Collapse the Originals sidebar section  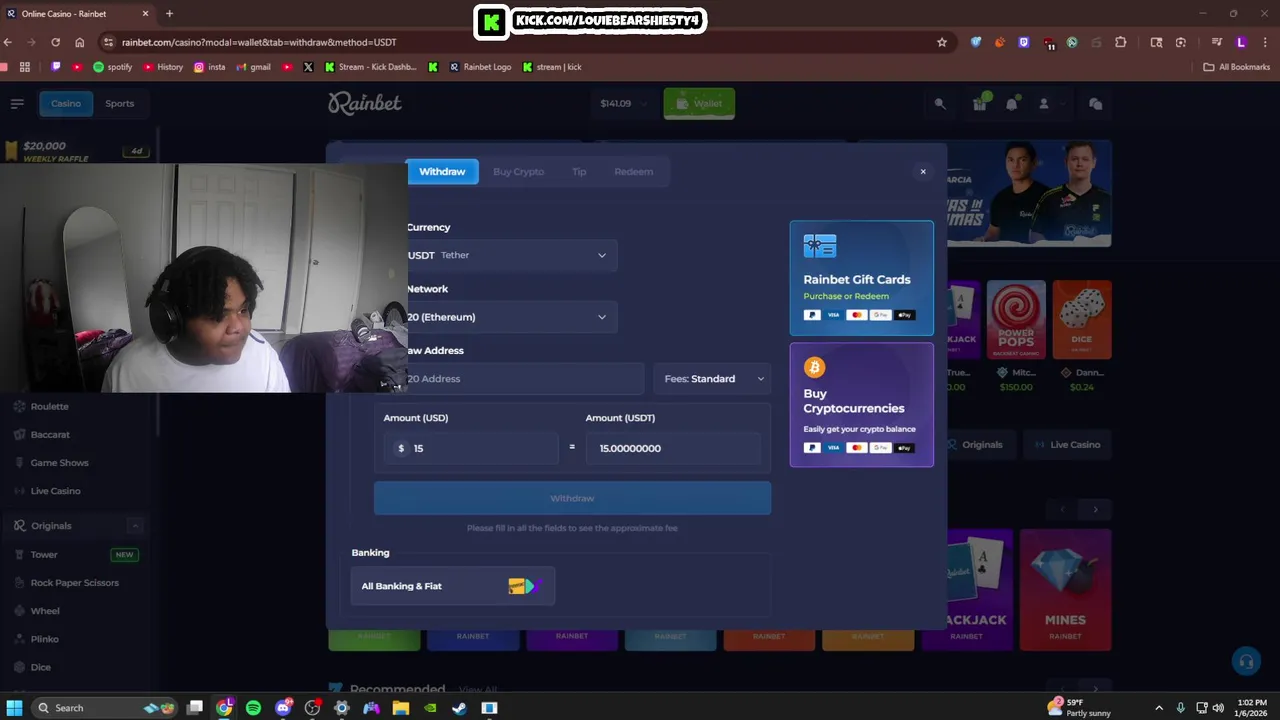coord(134,526)
